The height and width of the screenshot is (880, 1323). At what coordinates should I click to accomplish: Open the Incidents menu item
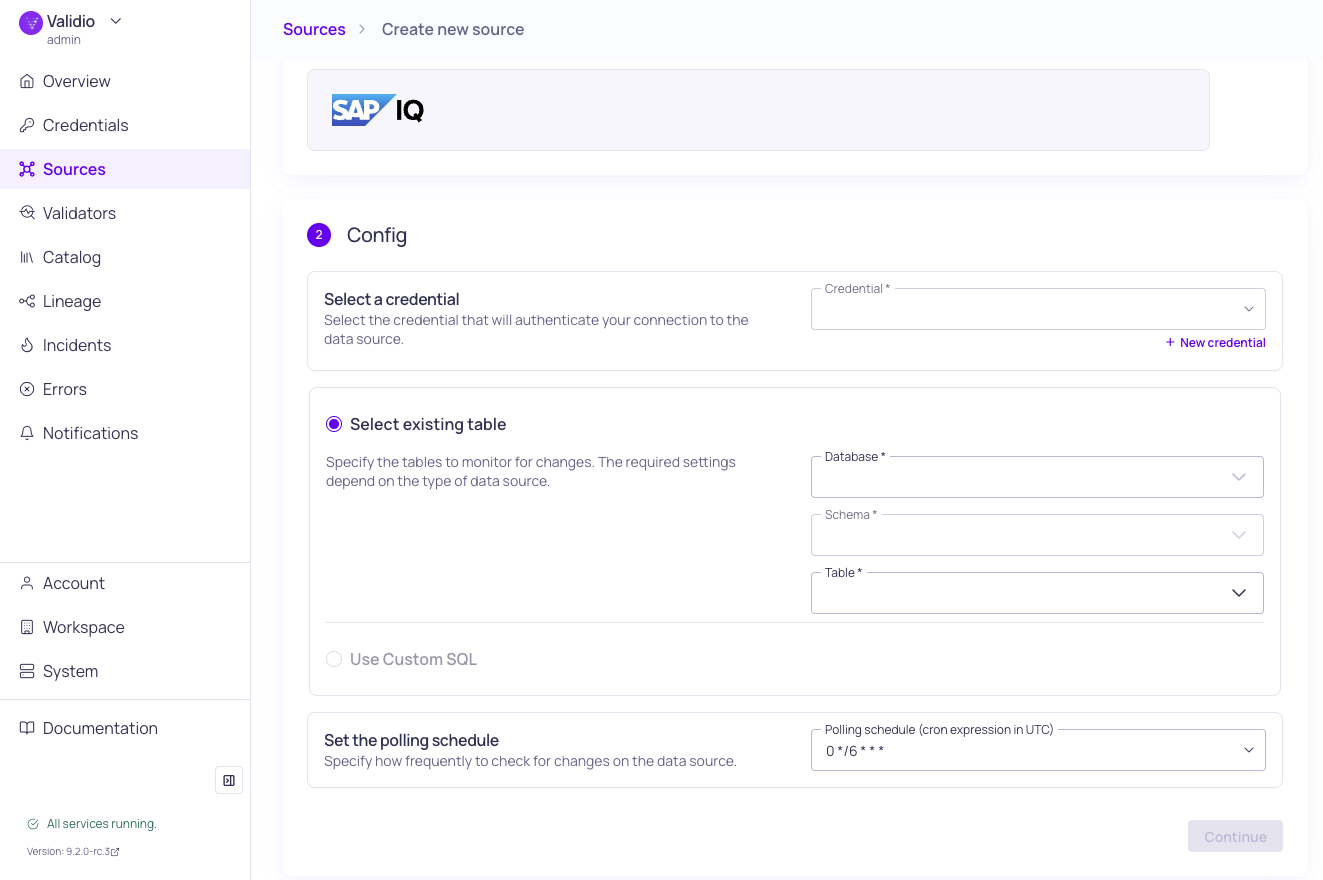click(x=125, y=345)
